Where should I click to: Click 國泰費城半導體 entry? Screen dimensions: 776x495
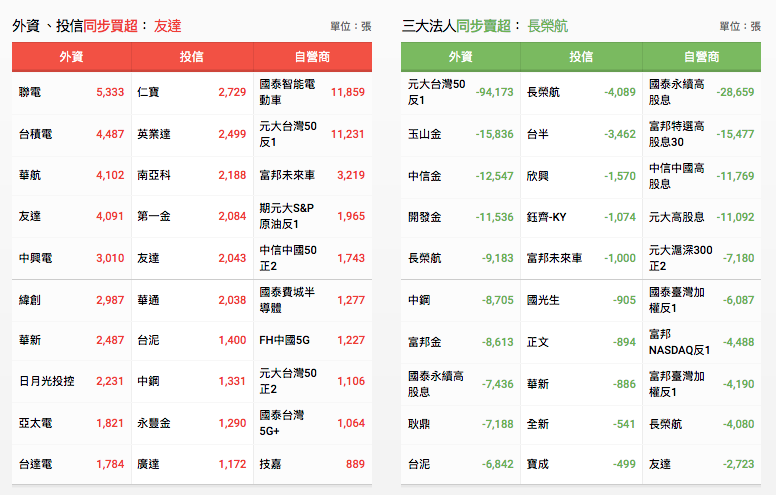(x=287, y=300)
